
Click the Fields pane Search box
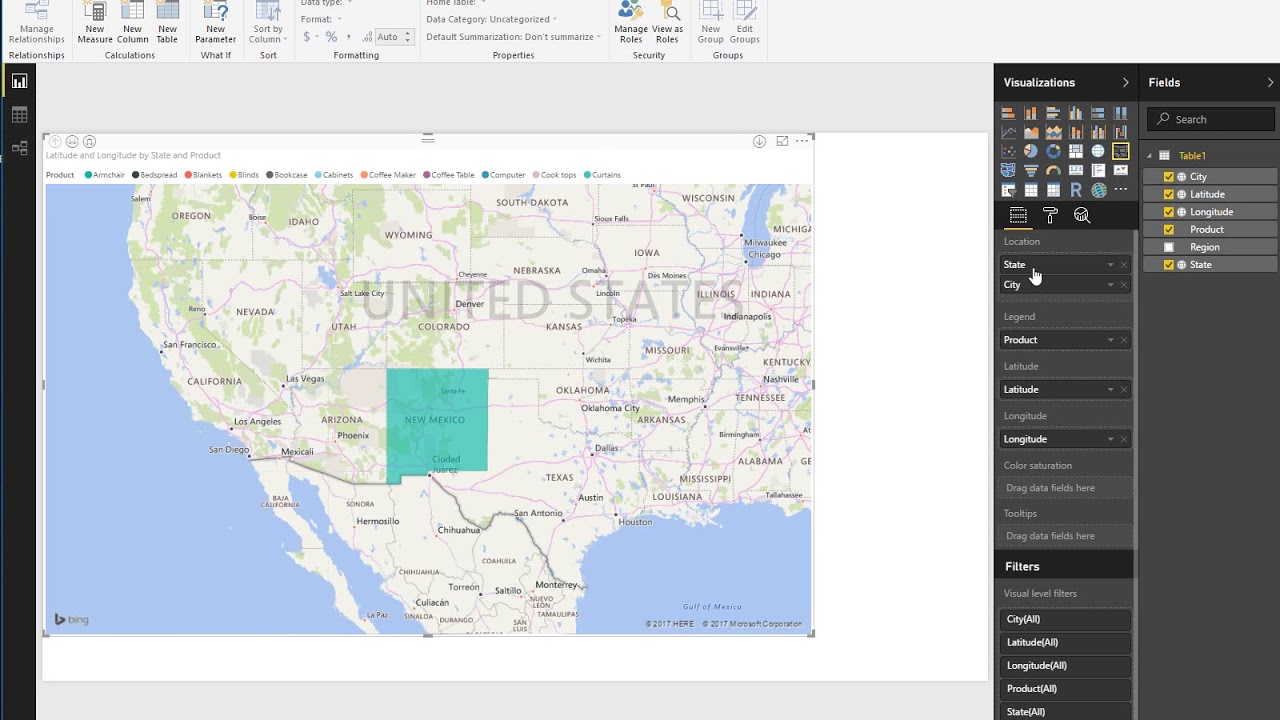point(1211,119)
